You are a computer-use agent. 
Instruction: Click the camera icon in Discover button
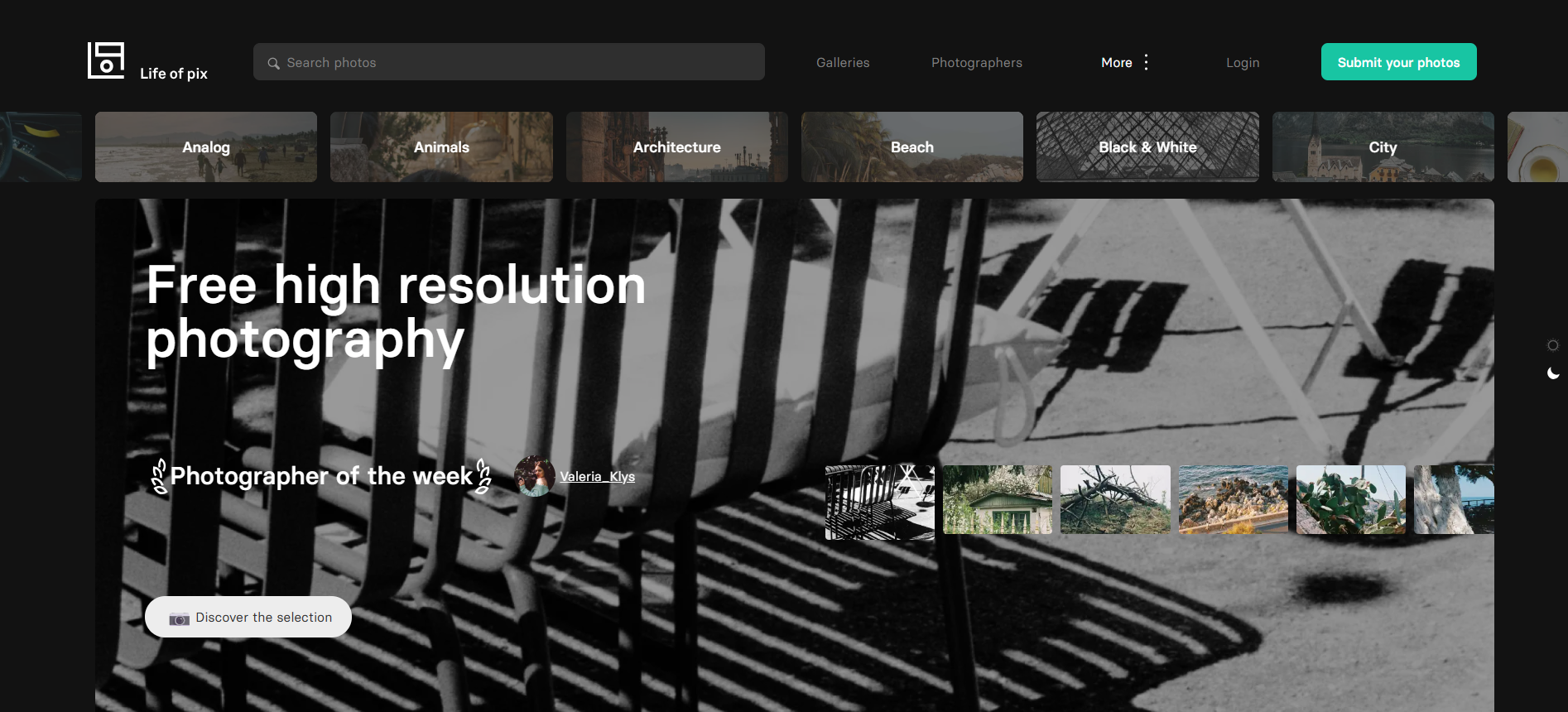[x=179, y=618]
